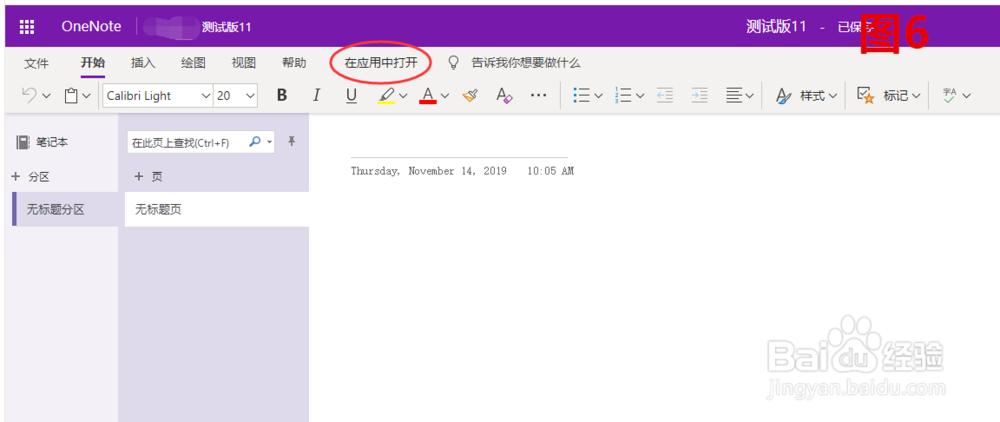The image size is (1000, 422).
Task: Switch to the 绘图 tab
Action: point(193,63)
